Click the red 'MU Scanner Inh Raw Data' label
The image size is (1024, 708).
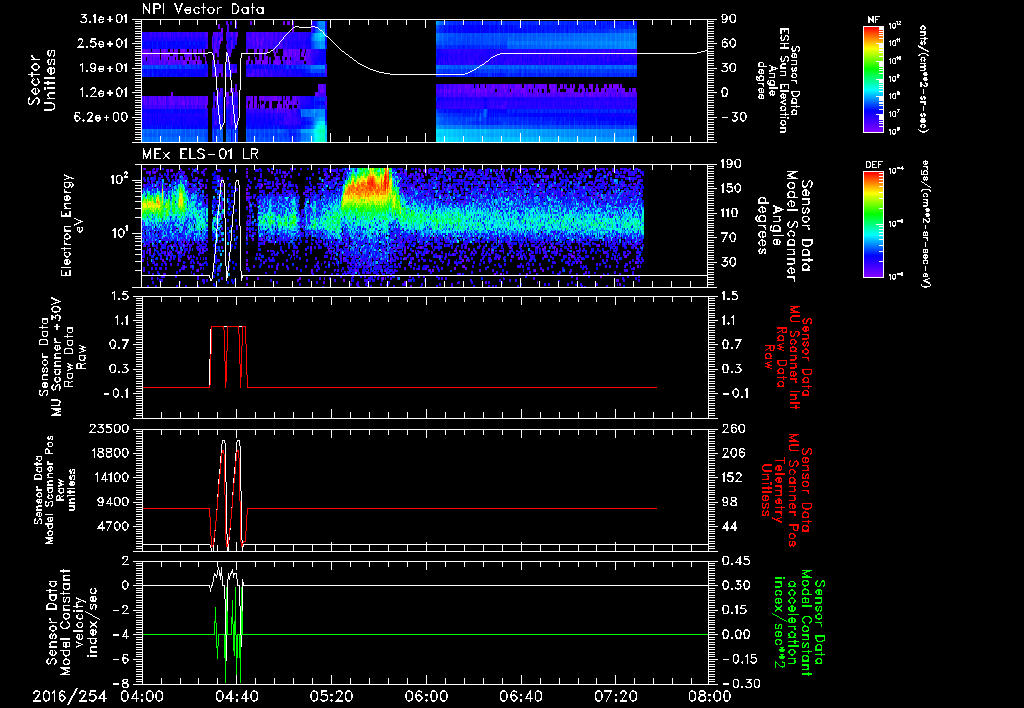(x=786, y=357)
